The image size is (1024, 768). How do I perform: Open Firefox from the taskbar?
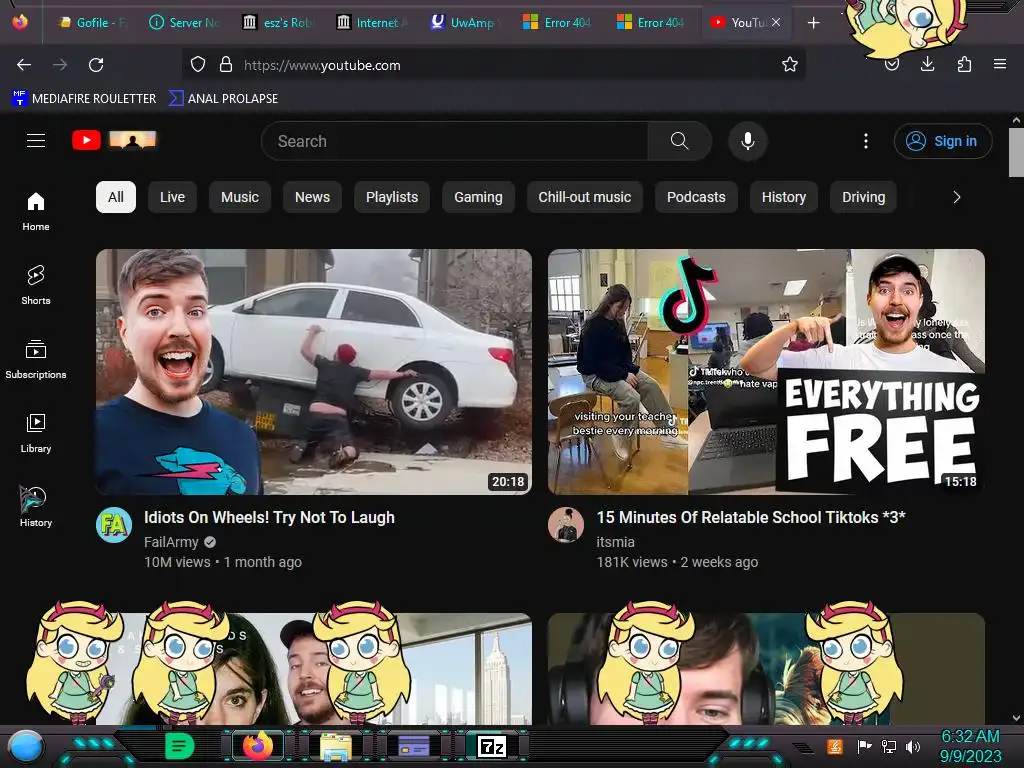257,746
